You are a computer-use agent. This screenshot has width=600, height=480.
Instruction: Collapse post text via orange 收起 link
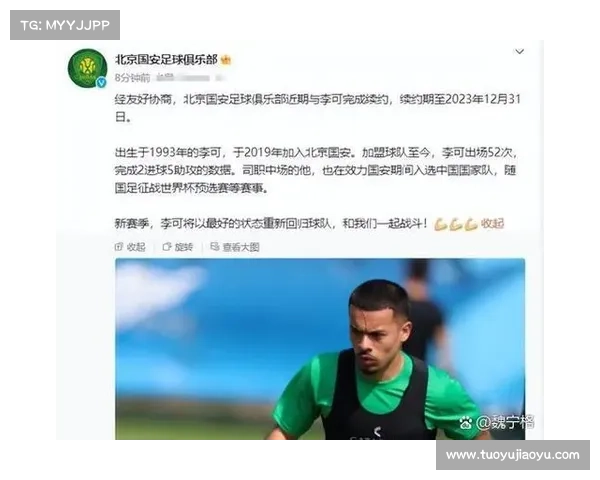492,224
